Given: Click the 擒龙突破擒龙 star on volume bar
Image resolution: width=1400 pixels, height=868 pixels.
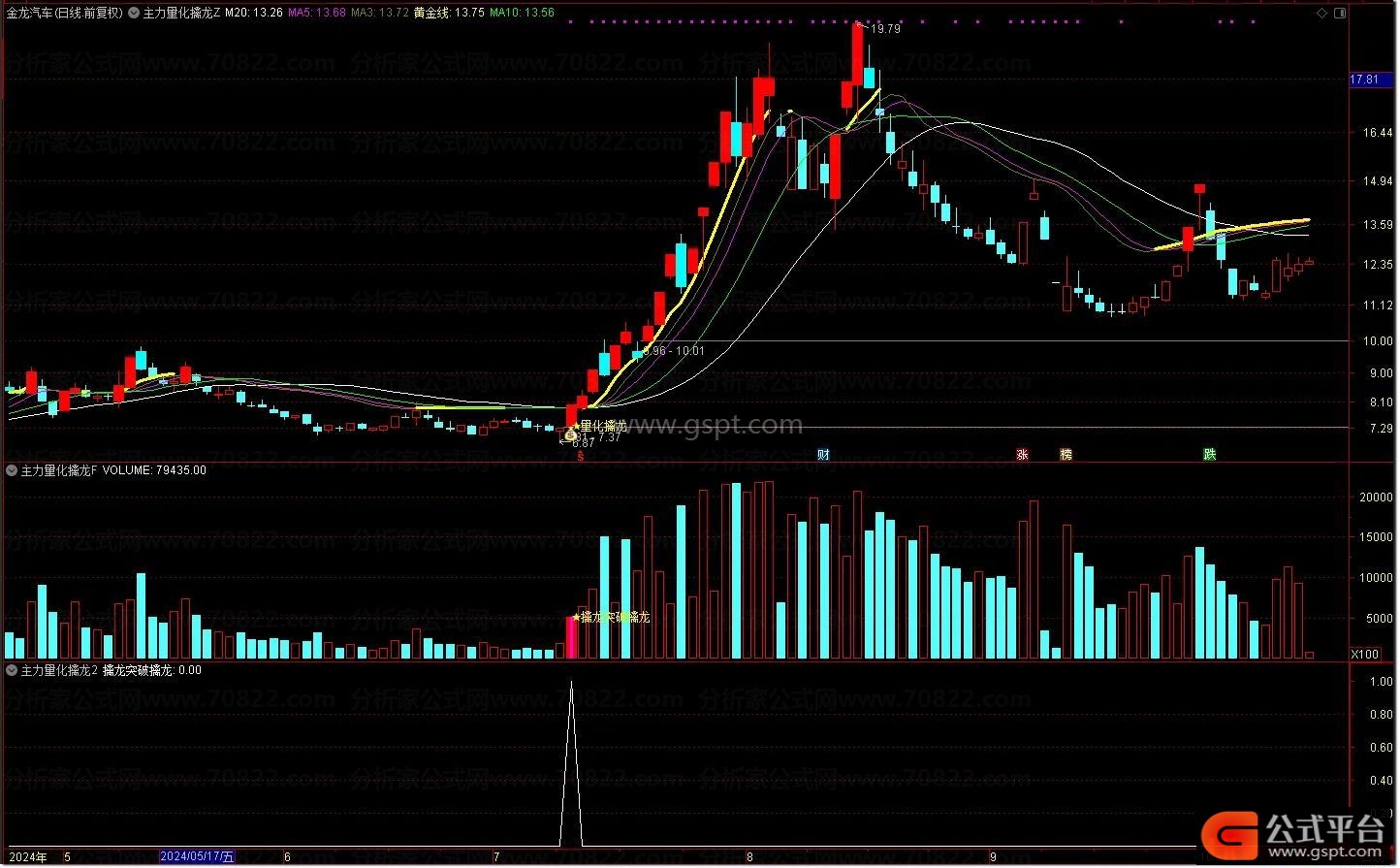Looking at the screenshot, I should point(611,617).
